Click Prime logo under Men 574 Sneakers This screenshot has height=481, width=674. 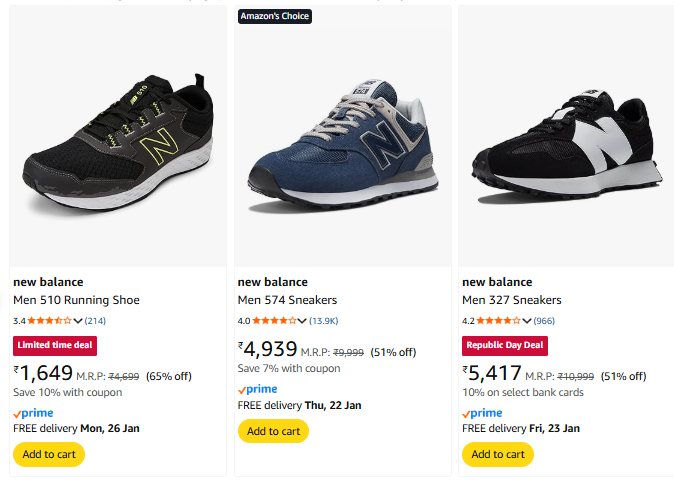tap(257, 389)
